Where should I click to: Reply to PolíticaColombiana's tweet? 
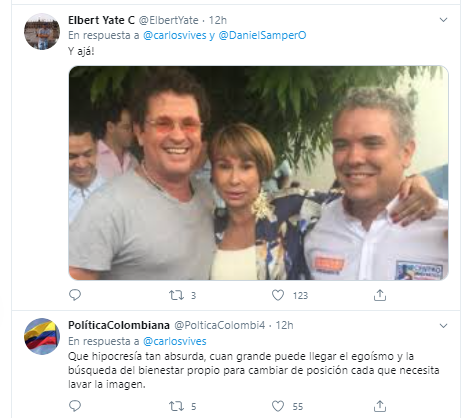[x=75, y=406]
